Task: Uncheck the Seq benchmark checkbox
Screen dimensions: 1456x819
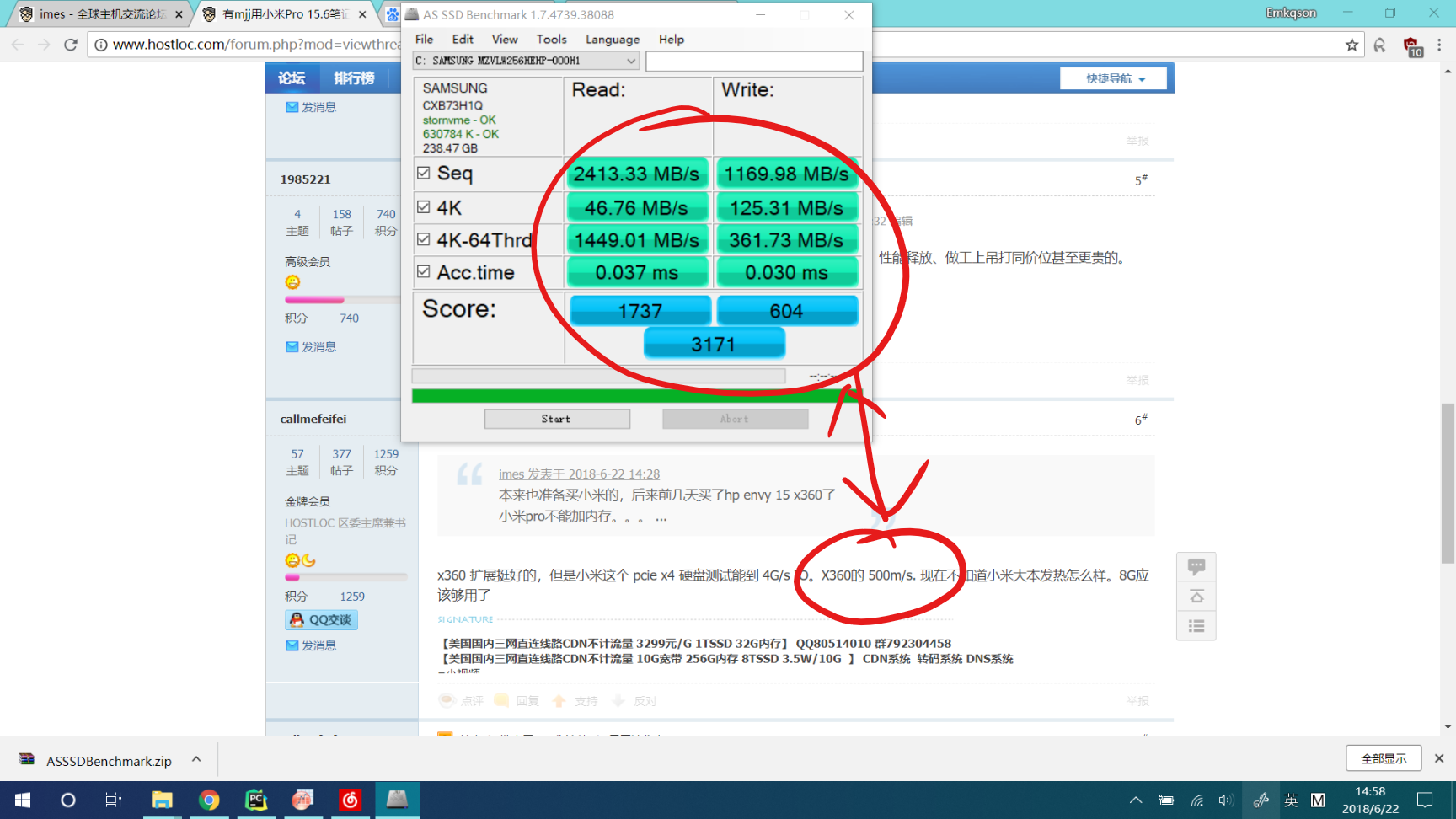Action: 424,173
